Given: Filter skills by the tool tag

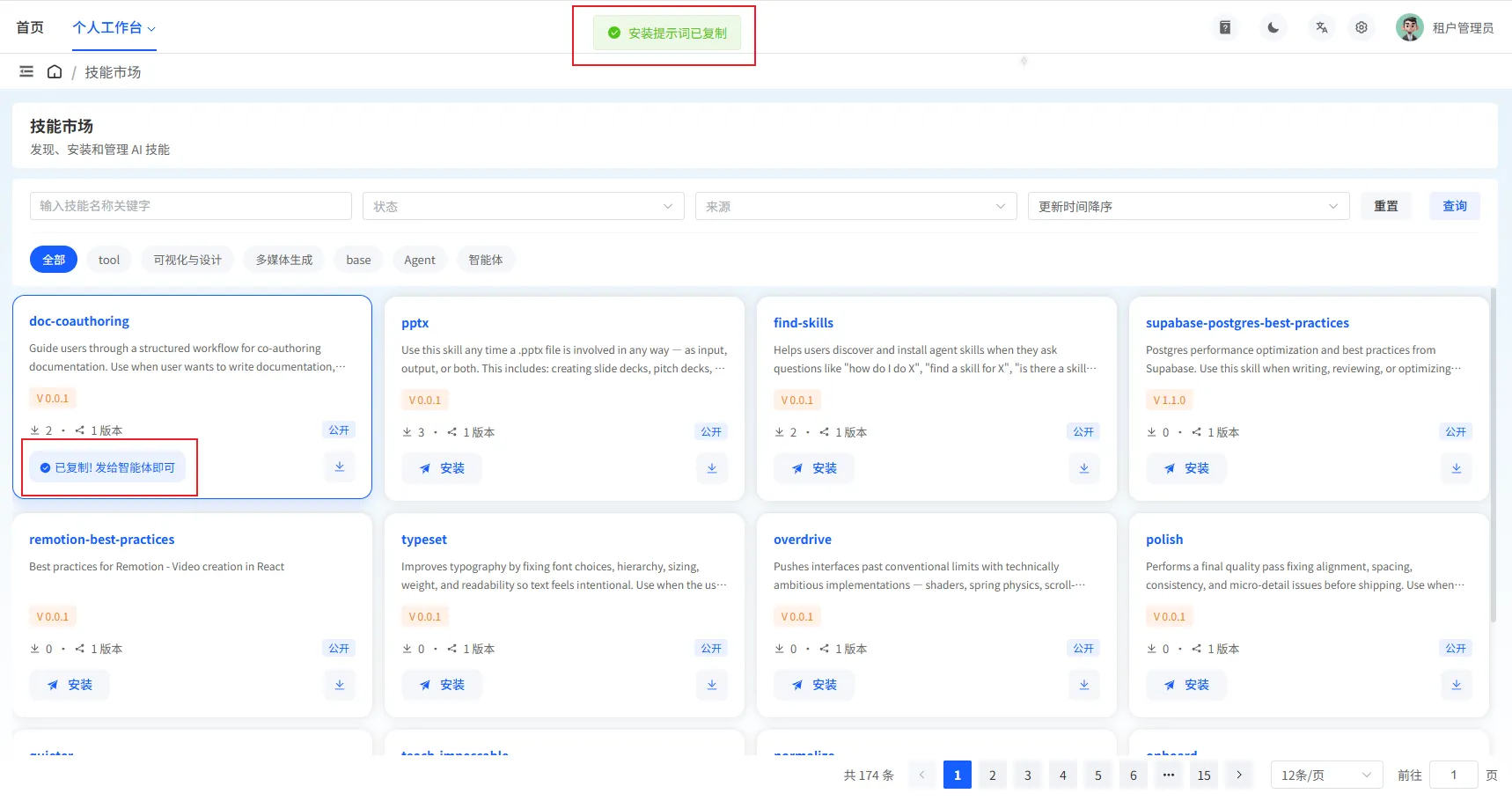Looking at the screenshot, I should coord(109,260).
